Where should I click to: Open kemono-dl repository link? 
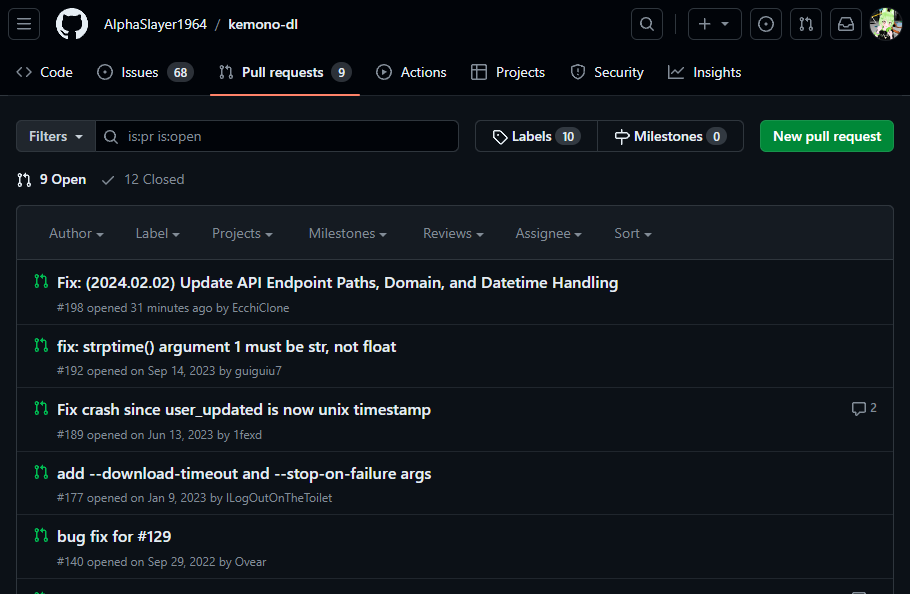tap(263, 24)
